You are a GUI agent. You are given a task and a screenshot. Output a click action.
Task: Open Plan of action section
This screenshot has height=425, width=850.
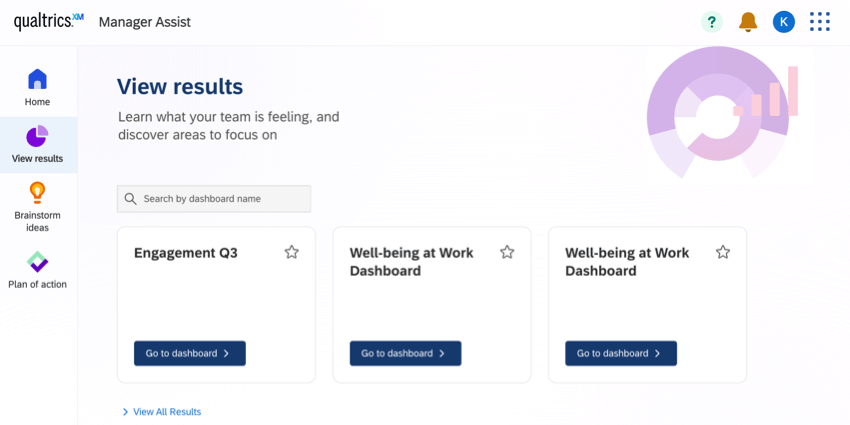tap(37, 269)
